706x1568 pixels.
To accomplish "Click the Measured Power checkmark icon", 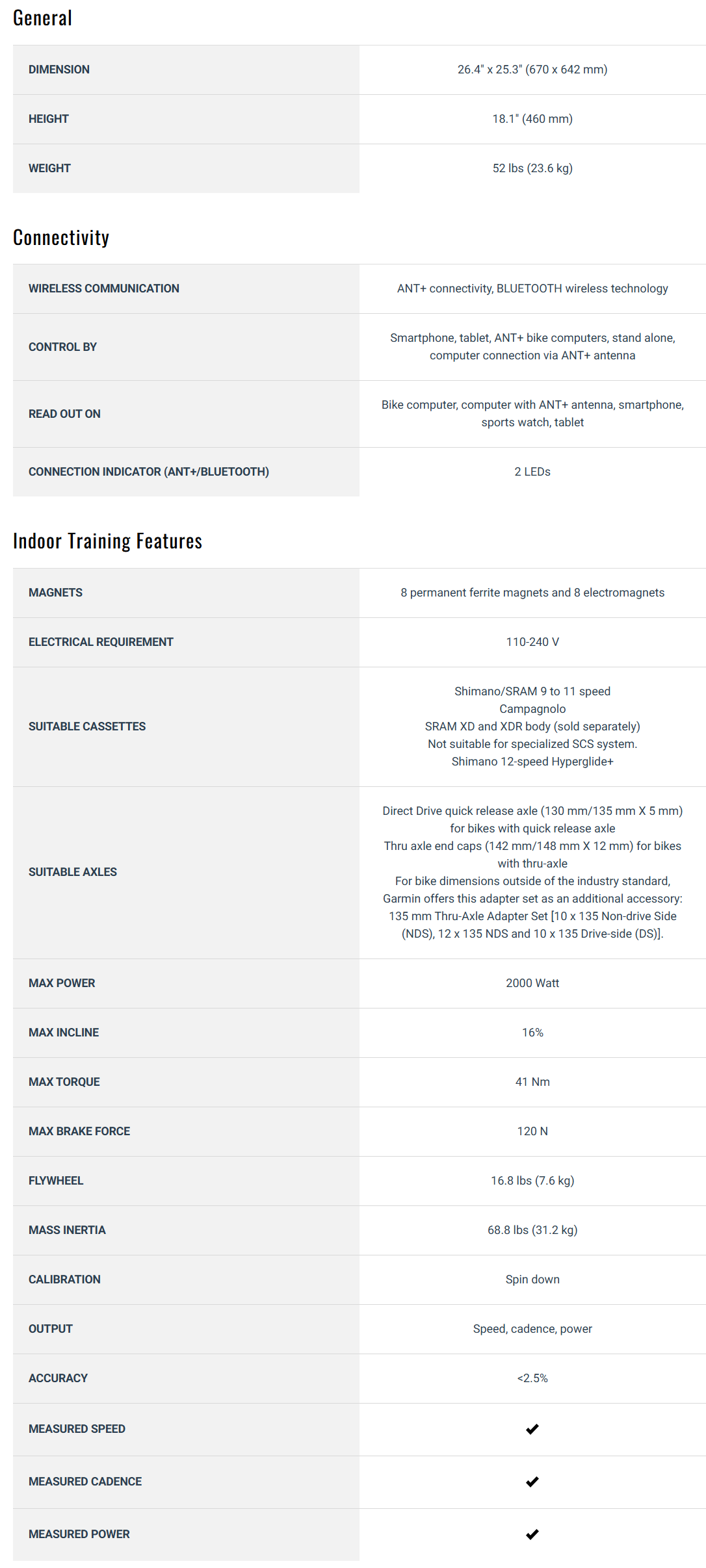I will [532, 1534].
